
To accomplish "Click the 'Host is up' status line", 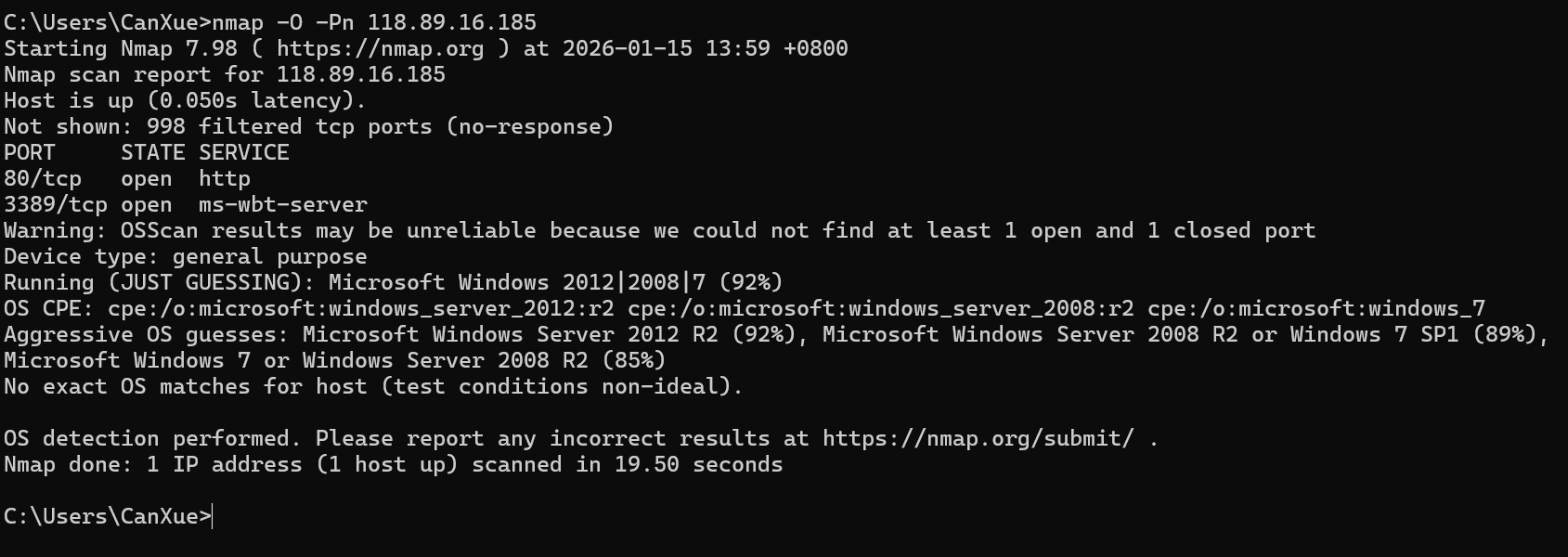I will [x=185, y=100].
